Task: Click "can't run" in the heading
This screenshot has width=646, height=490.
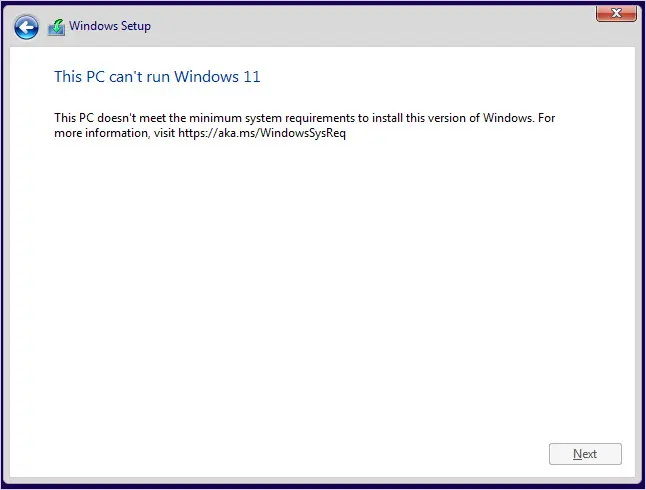Action: tap(139, 77)
